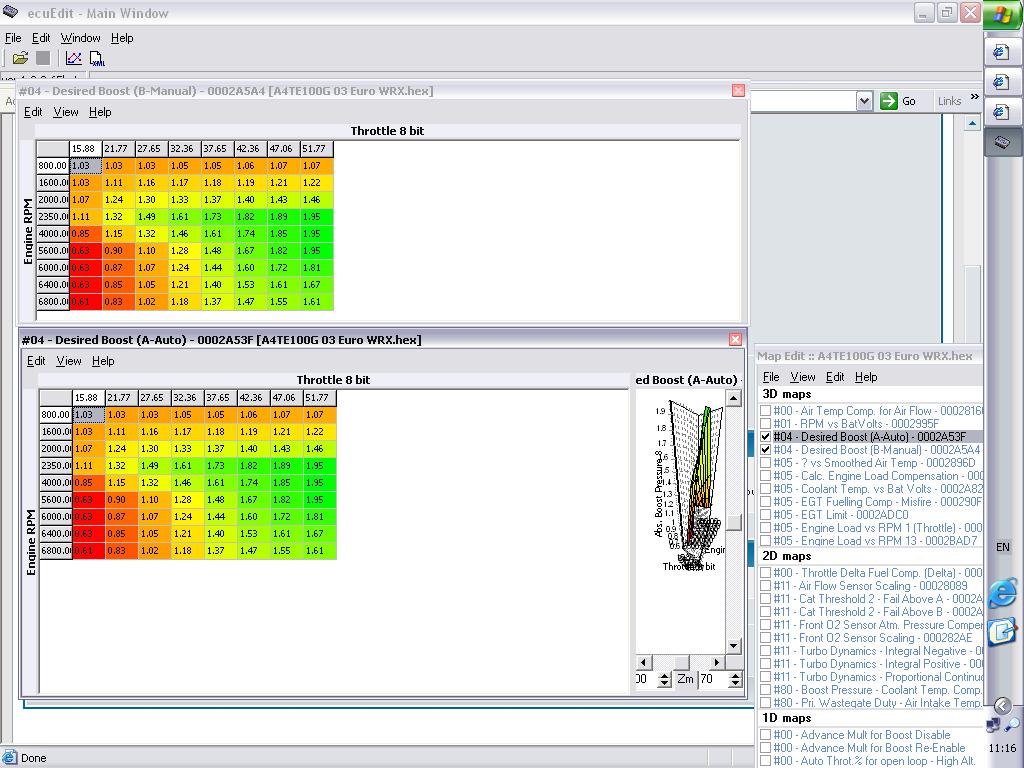The image size is (1024, 768).
Task: Uncheck #04 Desired Boost (A-Auto) map
Action: pyautogui.click(x=765, y=437)
